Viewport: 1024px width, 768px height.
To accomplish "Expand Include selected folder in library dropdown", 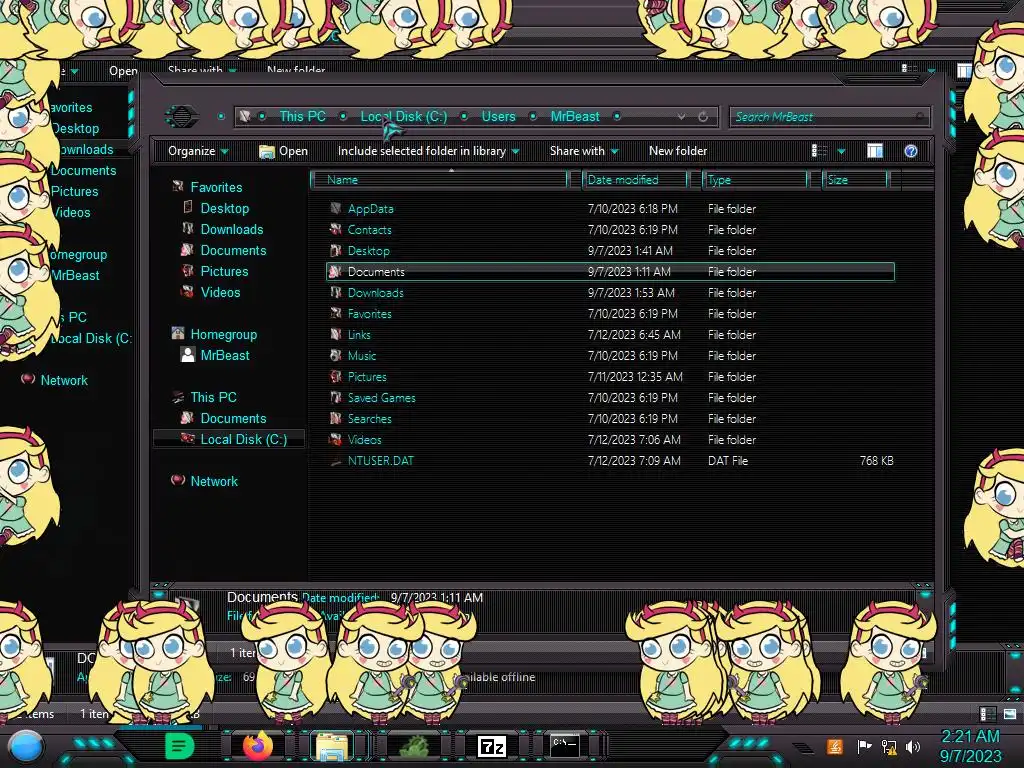I will (428, 151).
